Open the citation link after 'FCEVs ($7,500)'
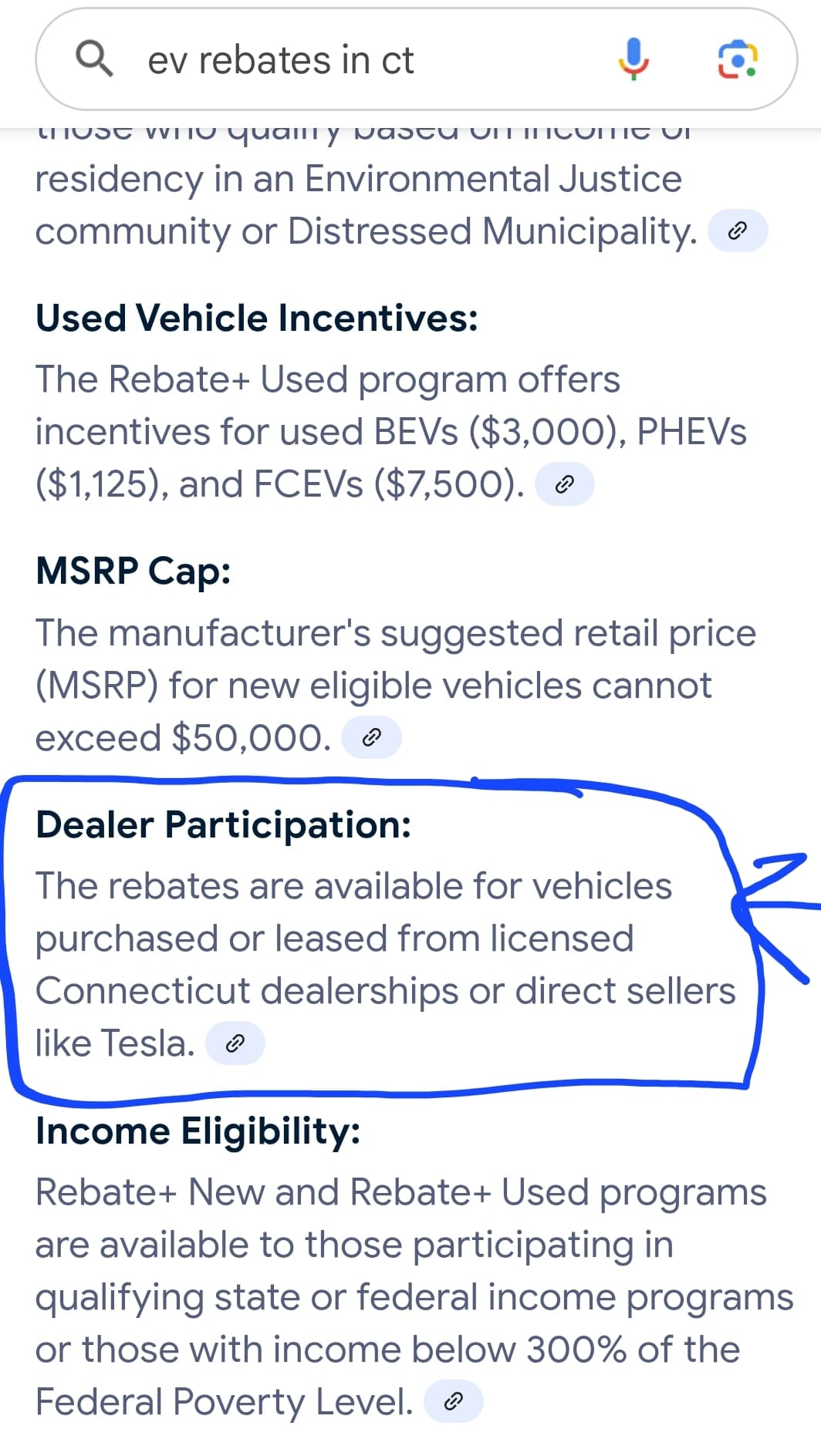The height and width of the screenshot is (1456, 821). [x=565, y=484]
